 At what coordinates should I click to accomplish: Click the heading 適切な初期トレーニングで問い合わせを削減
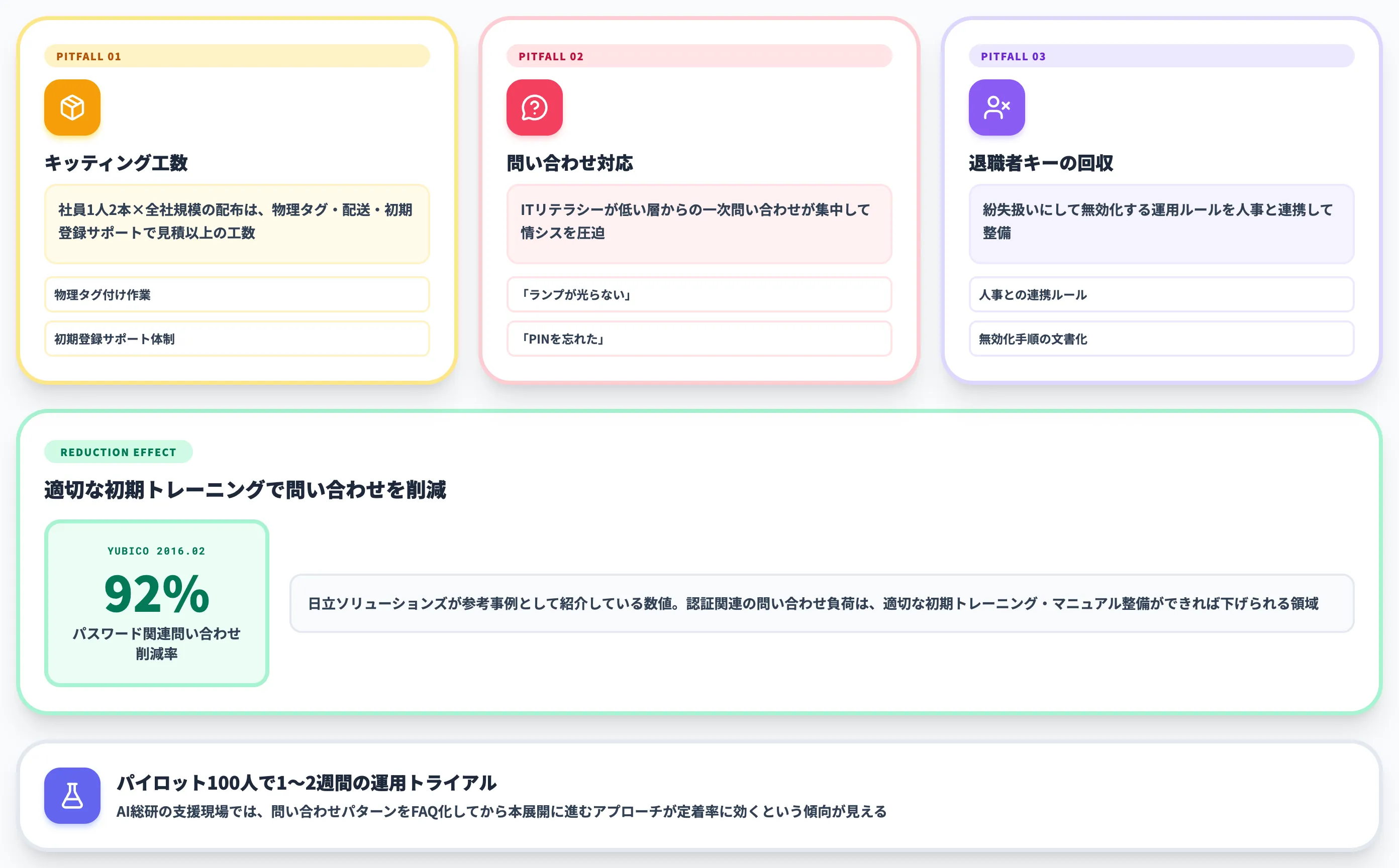click(245, 490)
